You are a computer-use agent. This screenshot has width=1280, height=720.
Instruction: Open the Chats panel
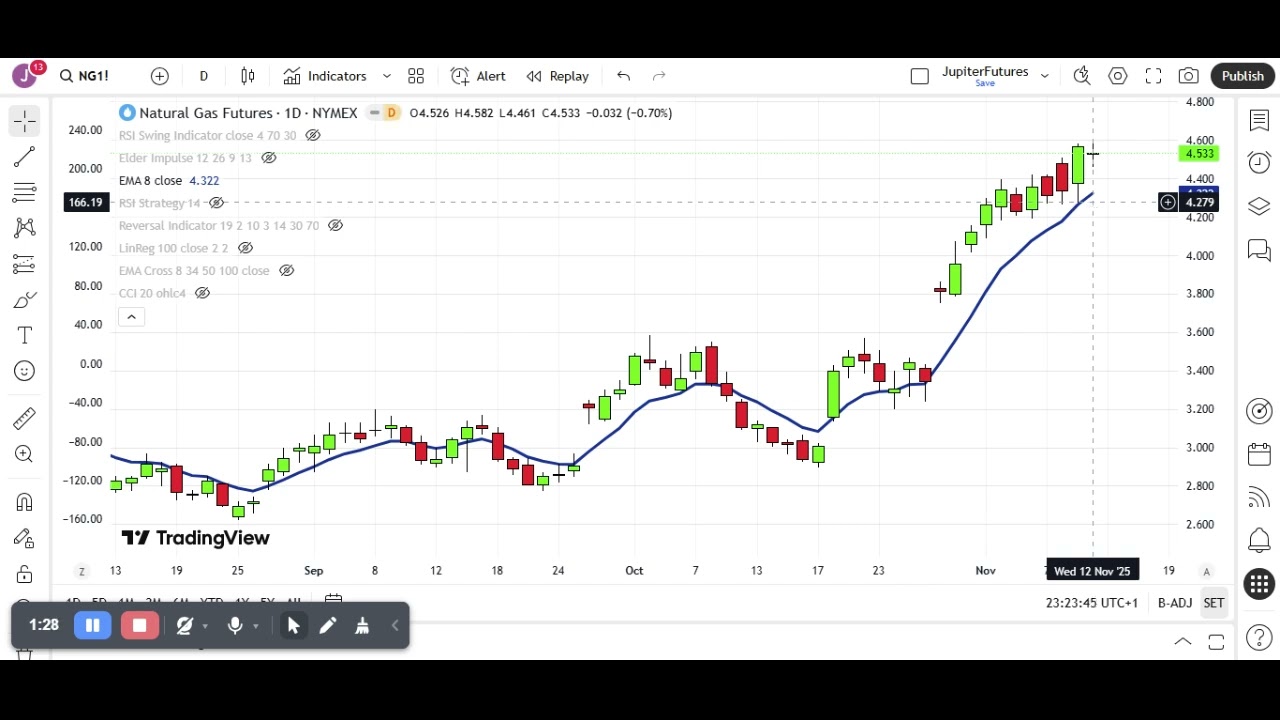point(1259,250)
